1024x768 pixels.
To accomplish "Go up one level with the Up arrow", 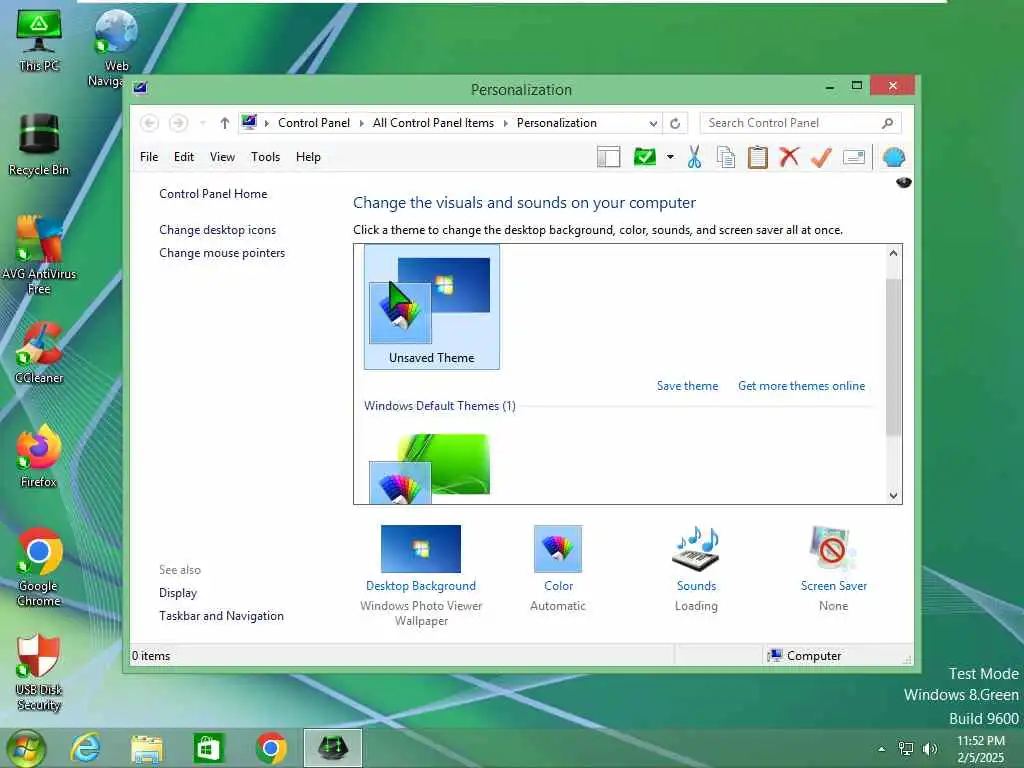I will [225, 123].
